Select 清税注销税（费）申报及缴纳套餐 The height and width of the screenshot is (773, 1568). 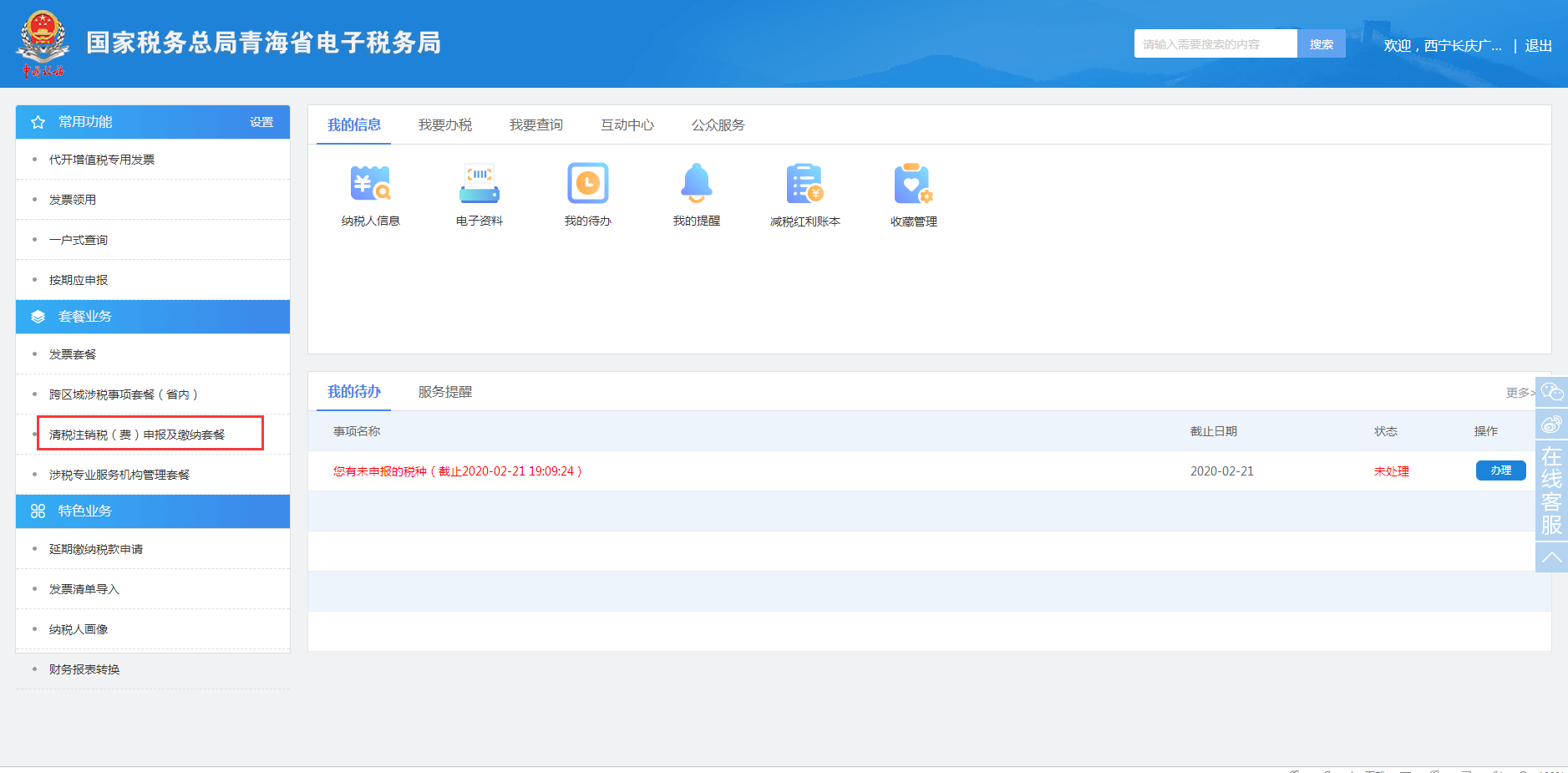(137, 435)
